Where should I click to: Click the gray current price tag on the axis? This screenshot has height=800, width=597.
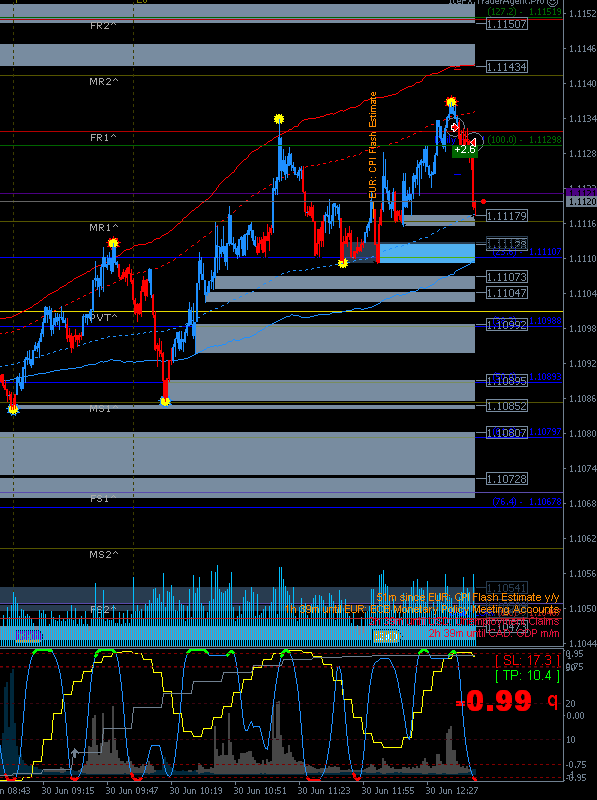coord(581,202)
